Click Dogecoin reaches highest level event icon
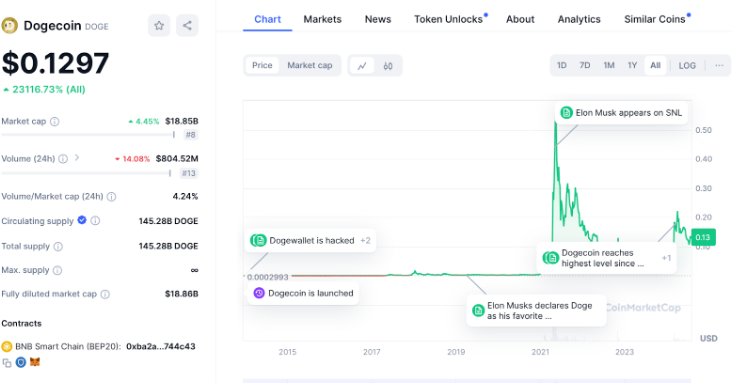 (x=550, y=258)
